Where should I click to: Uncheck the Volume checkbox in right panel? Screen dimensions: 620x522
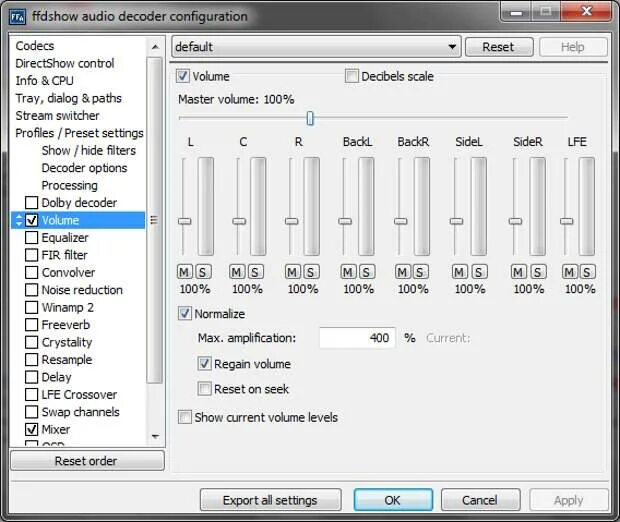click(x=183, y=76)
